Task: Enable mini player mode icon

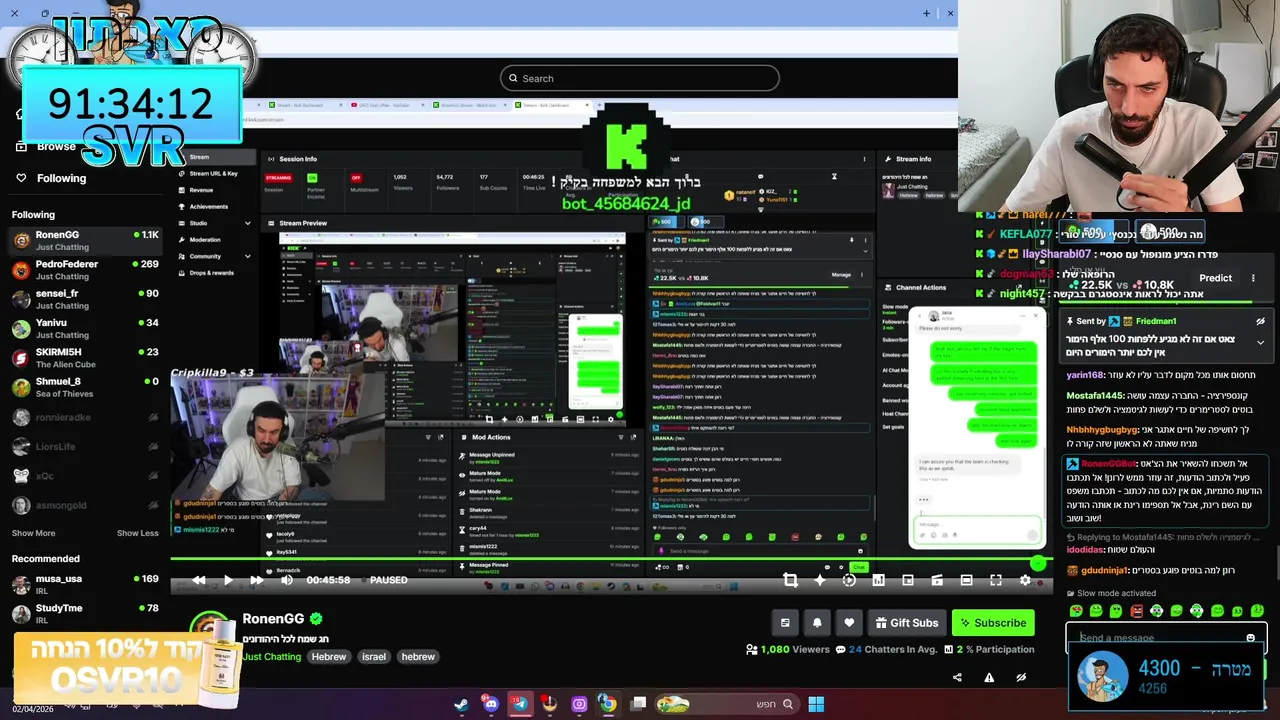Action: pos(908,580)
